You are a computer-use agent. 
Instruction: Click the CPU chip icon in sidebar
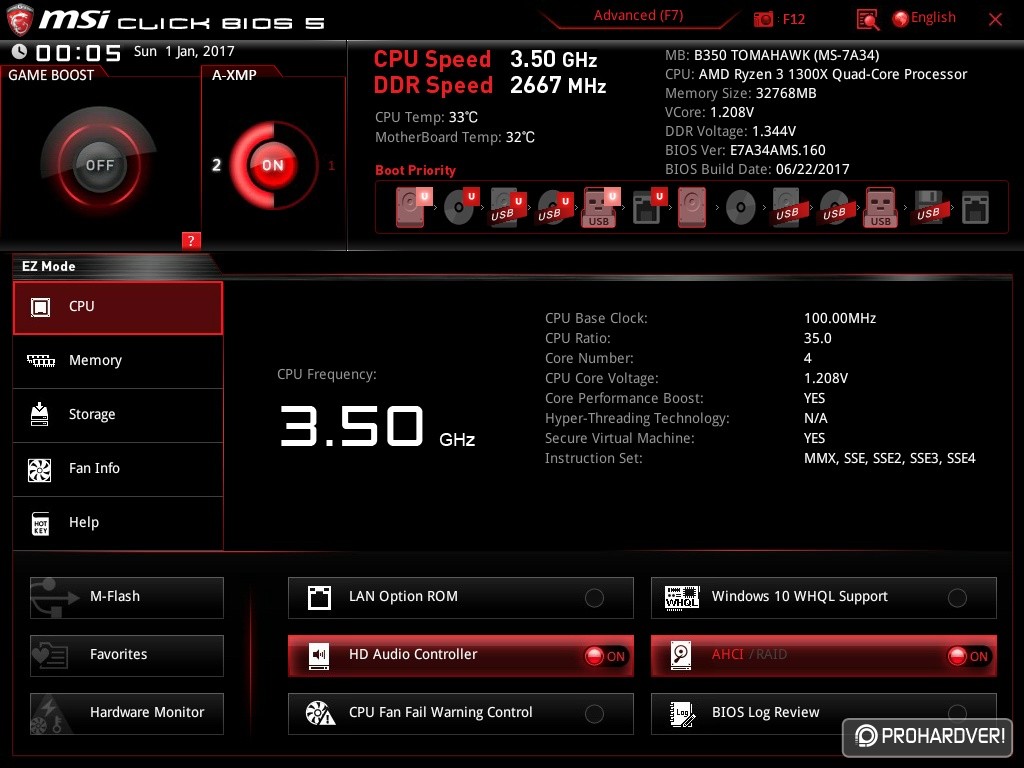(40, 307)
